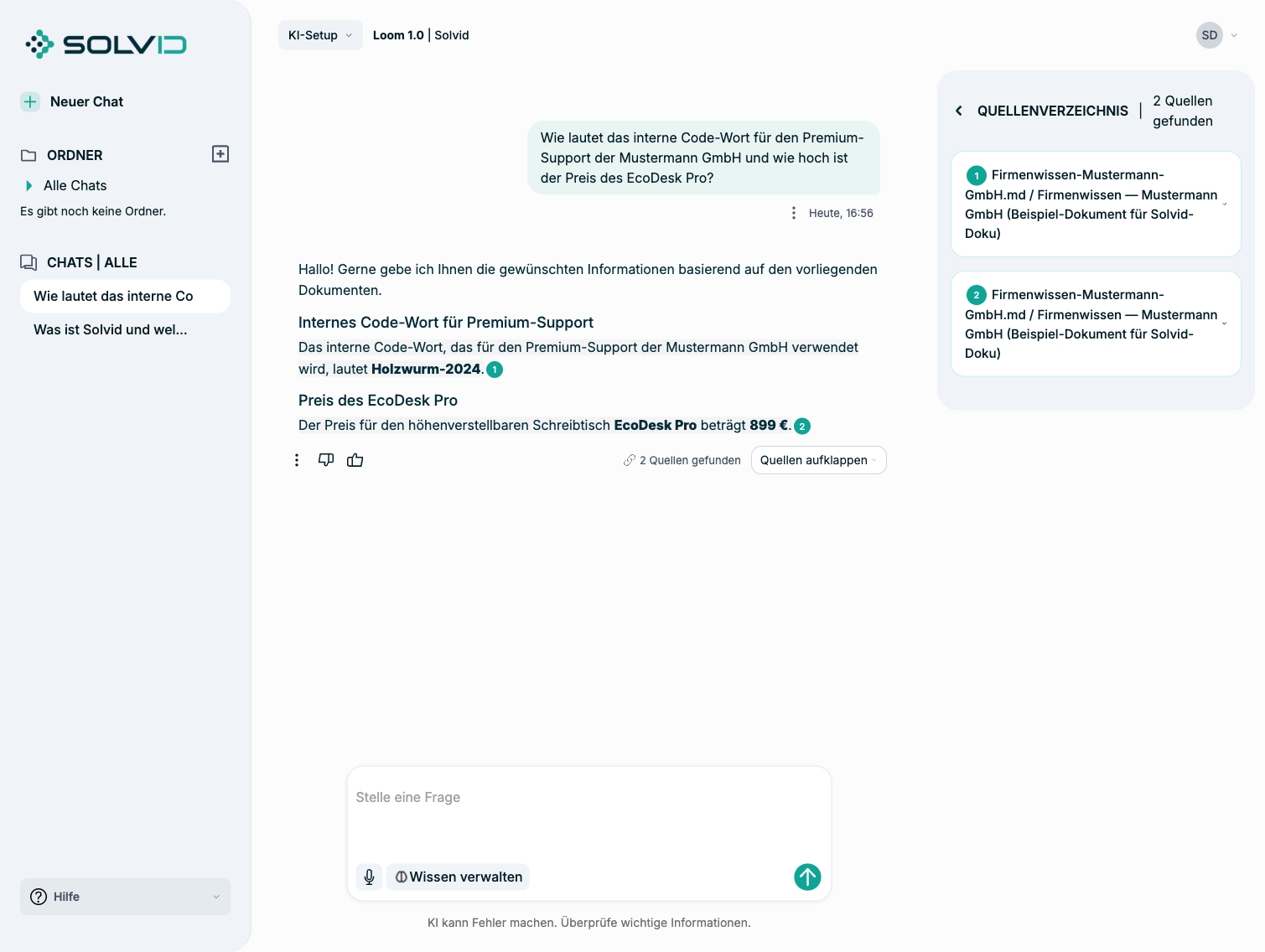The height and width of the screenshot is (952, 1265).
Task: Click Loom 1.0 | Solvid title
Action: click(421, 35)
